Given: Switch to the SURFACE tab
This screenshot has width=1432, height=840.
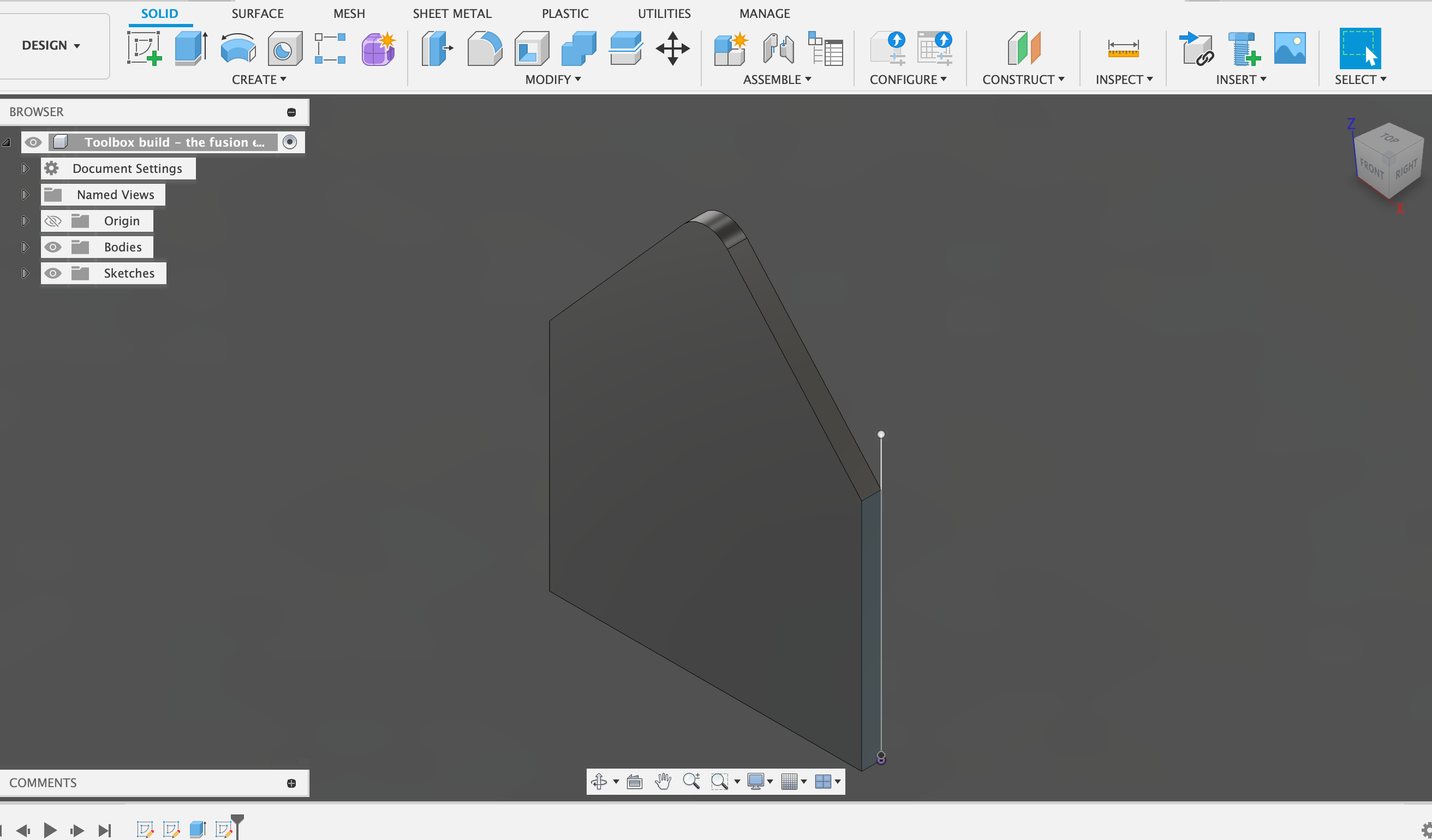Looking at the screenshot, I should coord(258,13).
